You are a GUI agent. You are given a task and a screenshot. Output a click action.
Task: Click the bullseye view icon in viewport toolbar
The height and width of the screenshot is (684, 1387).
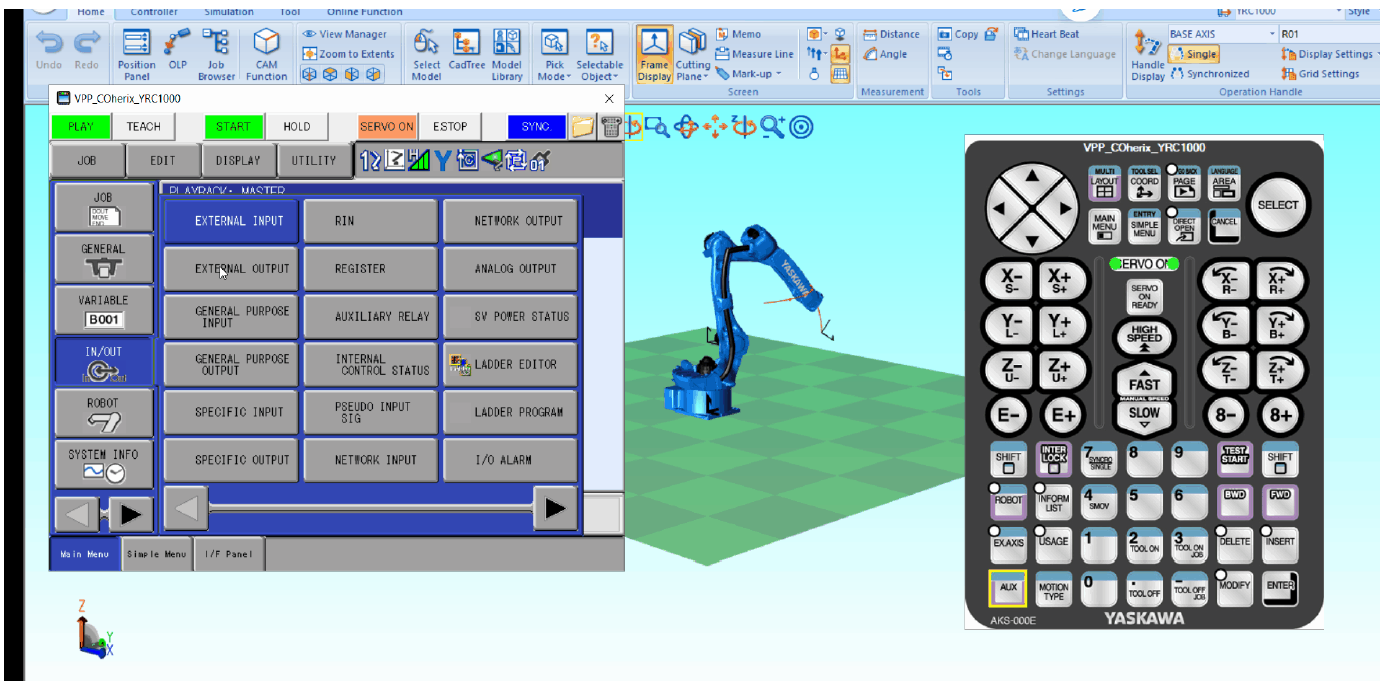pyautogui.click(x=802, y=126)
